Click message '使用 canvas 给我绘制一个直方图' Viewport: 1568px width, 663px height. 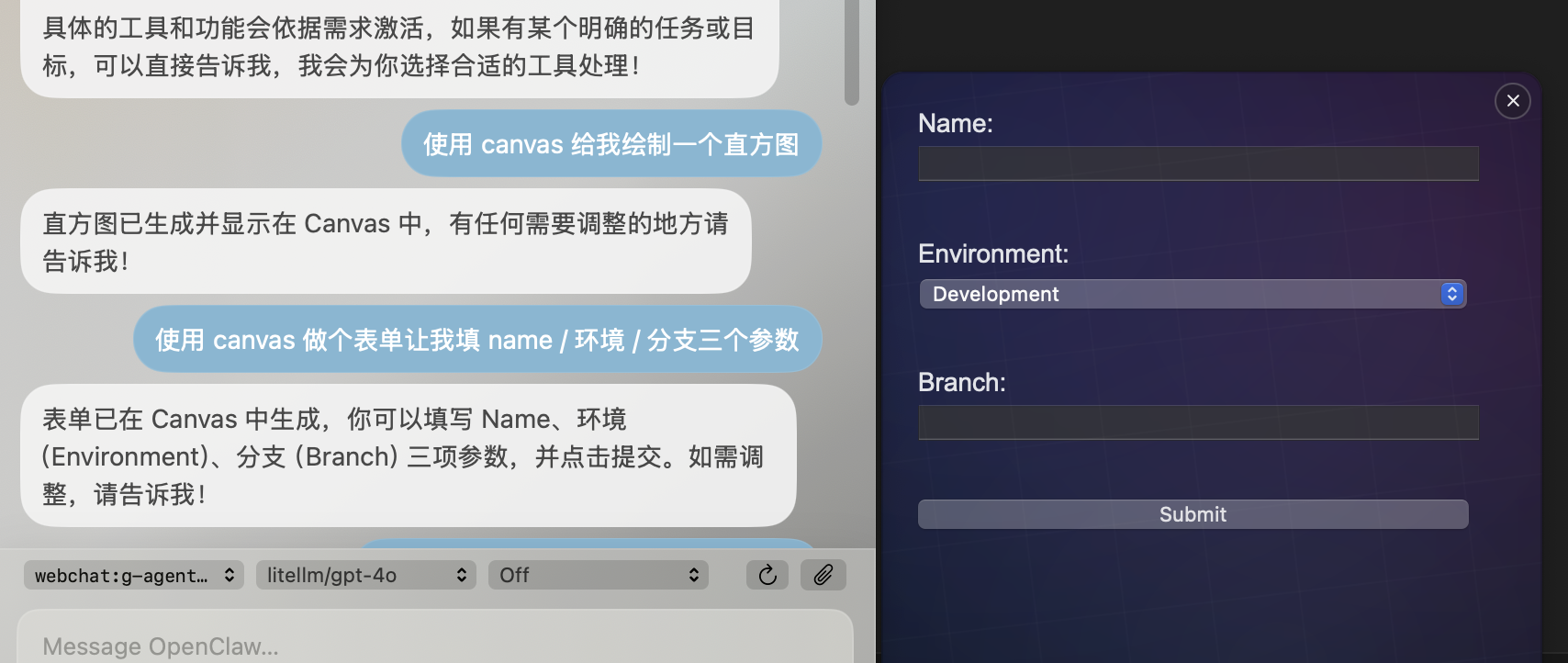(x=611, y=144)
